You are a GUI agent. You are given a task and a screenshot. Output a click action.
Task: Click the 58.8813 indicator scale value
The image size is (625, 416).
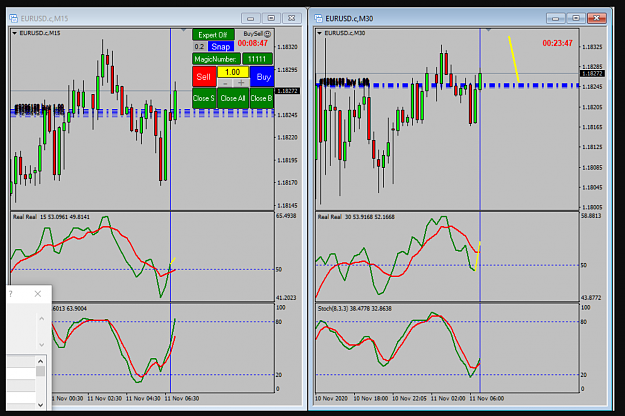pyautogui.click(x=591, y=216)
